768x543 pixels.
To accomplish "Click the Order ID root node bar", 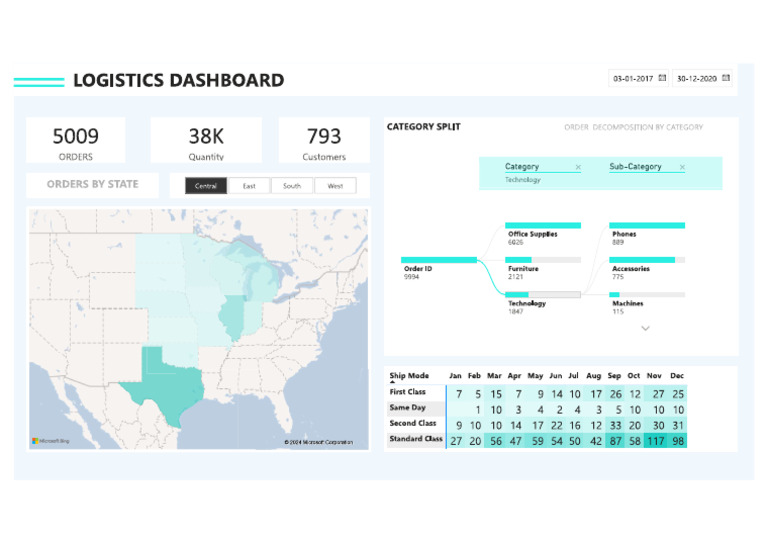I will tap(439, 260).
